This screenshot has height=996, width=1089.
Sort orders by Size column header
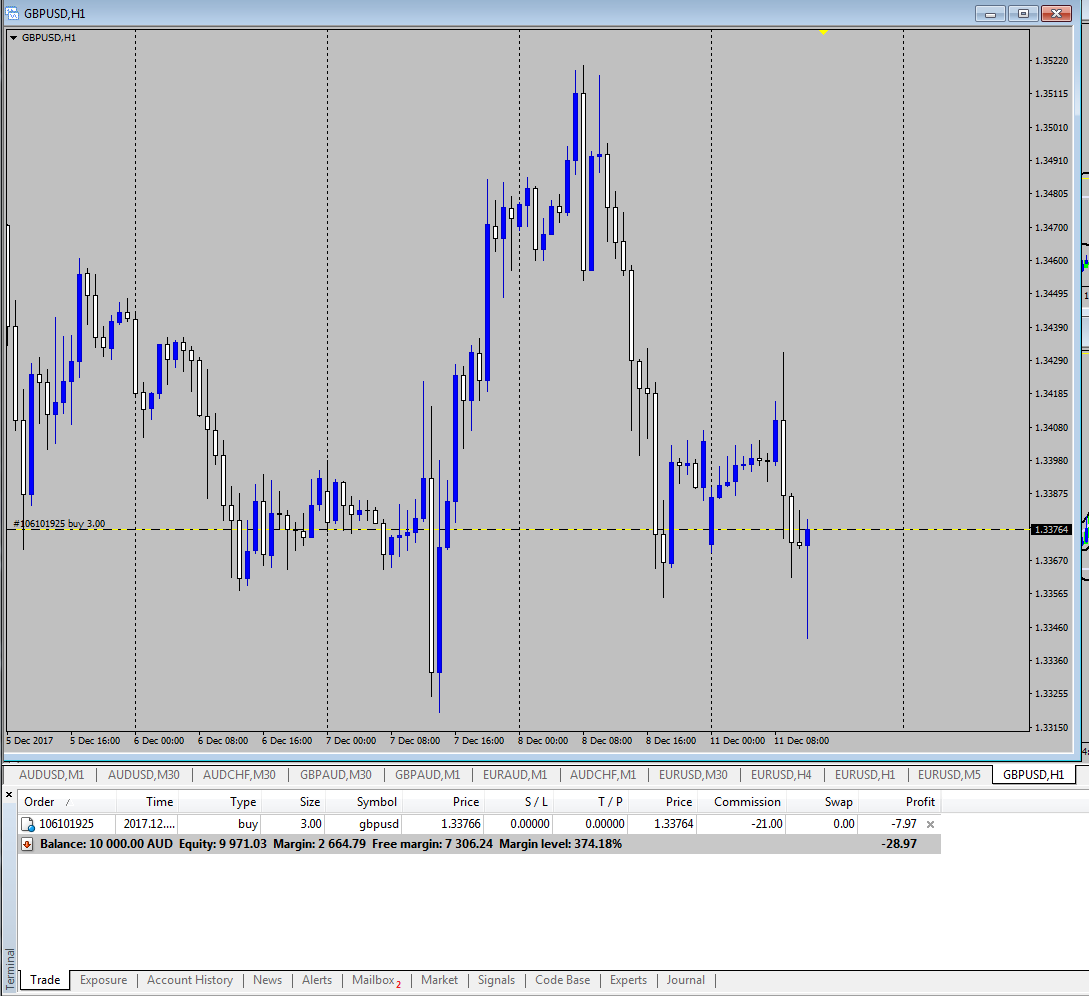click(293, 802)
